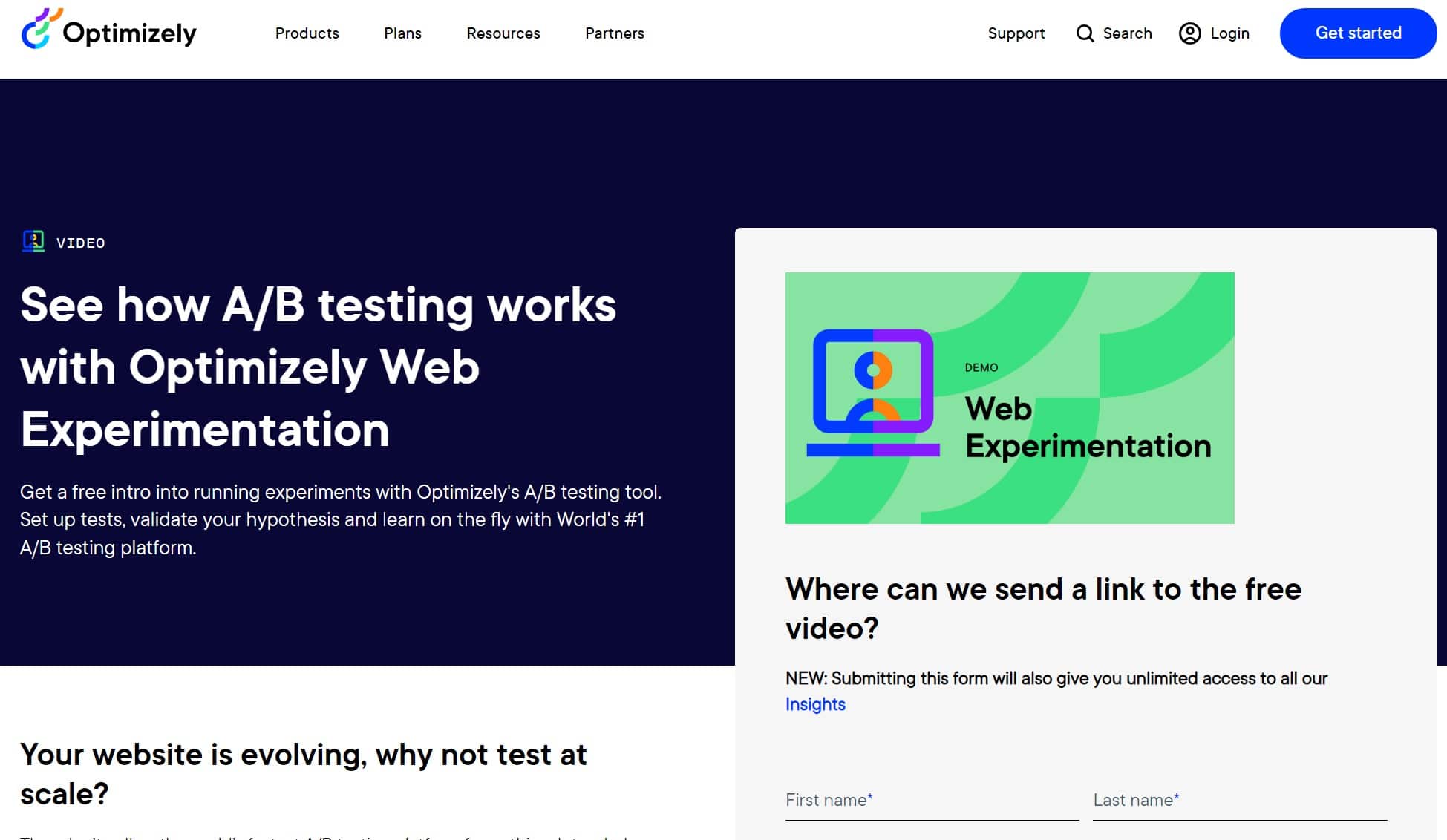
Task: Click the Login user profile icon
Action: (x=1189, y=33)
